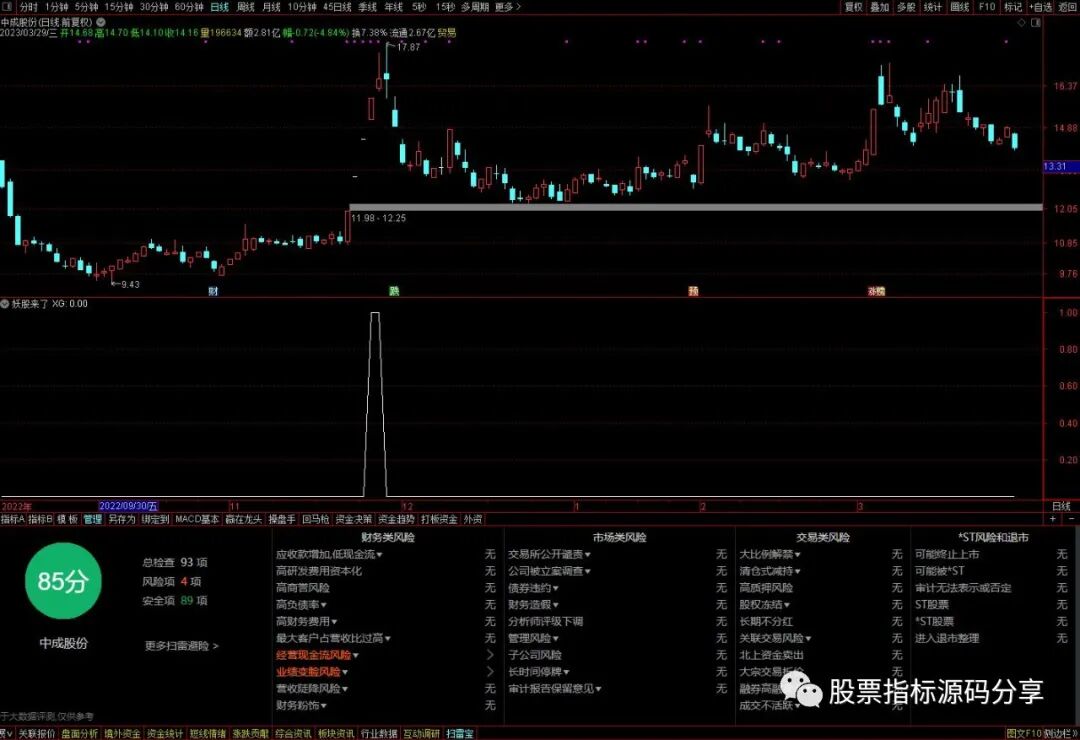The image size is (1080, 740).
Task: Click 风险项 4 项 count
Action: 172,582
